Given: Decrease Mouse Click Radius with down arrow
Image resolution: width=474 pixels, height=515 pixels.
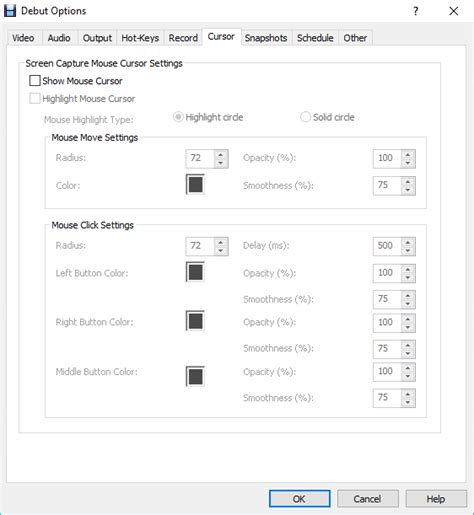Looking at the screenshot, I should tap(221, 251).
